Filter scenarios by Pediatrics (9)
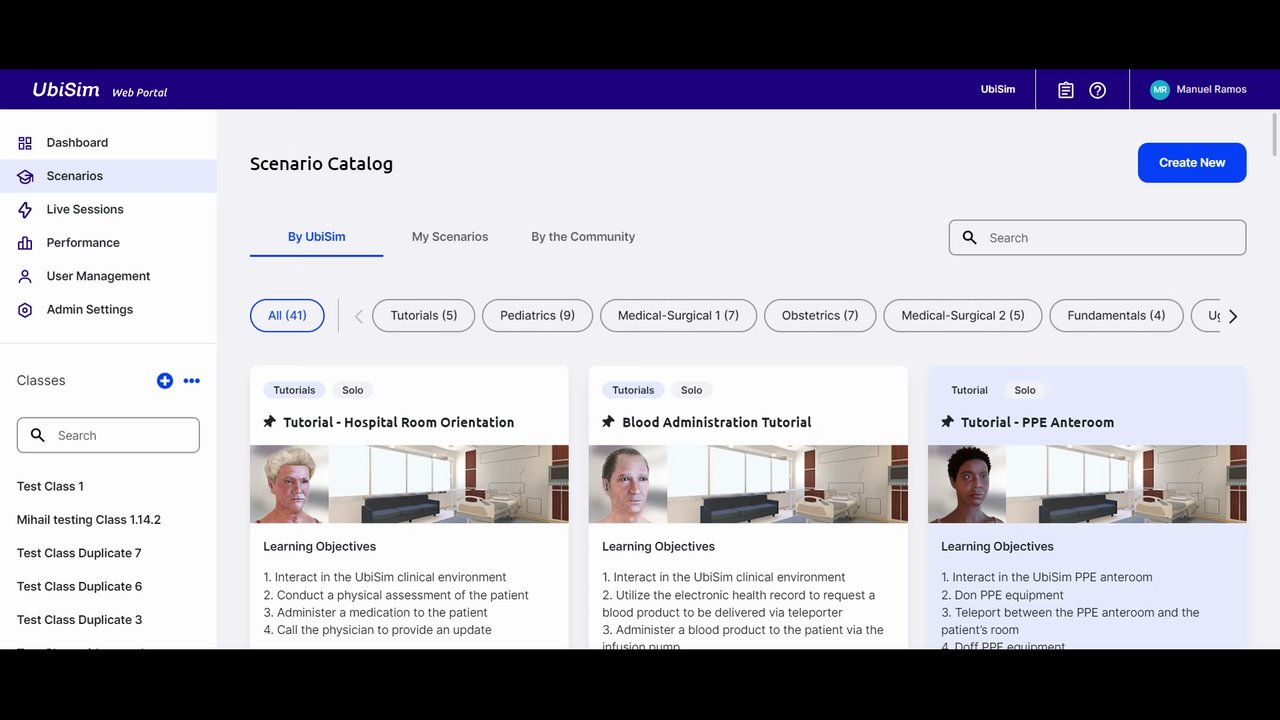The width and height of the screenshot is (1280, 720). point(538,315)
